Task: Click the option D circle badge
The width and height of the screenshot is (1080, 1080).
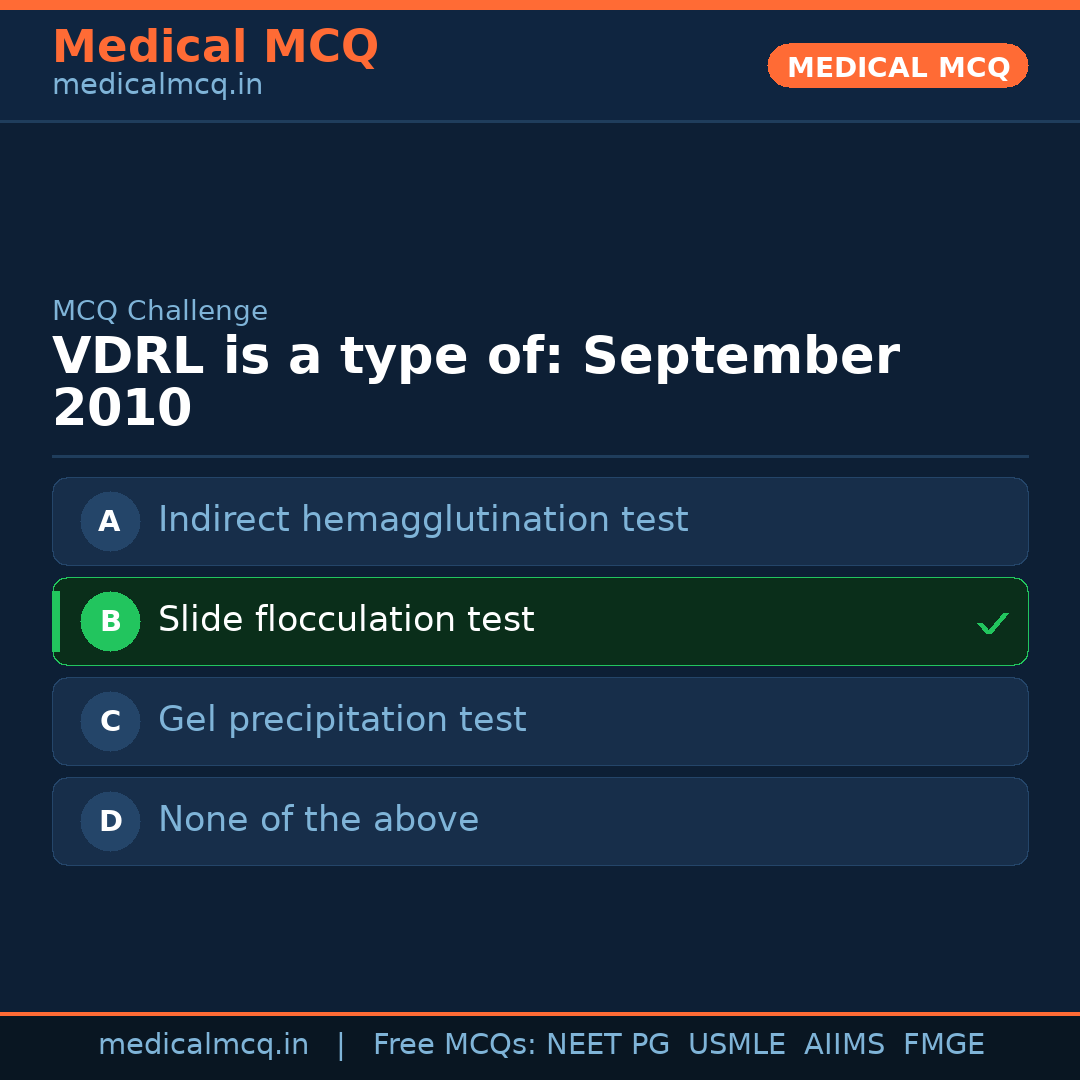Action: [110, 821]
